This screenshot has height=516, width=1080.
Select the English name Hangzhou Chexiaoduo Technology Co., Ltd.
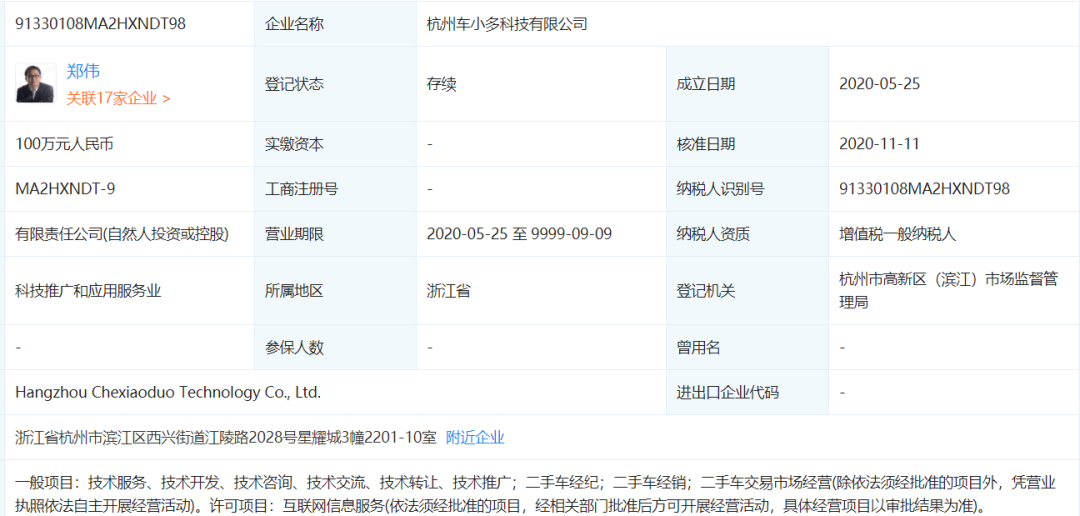pos(168,393)
